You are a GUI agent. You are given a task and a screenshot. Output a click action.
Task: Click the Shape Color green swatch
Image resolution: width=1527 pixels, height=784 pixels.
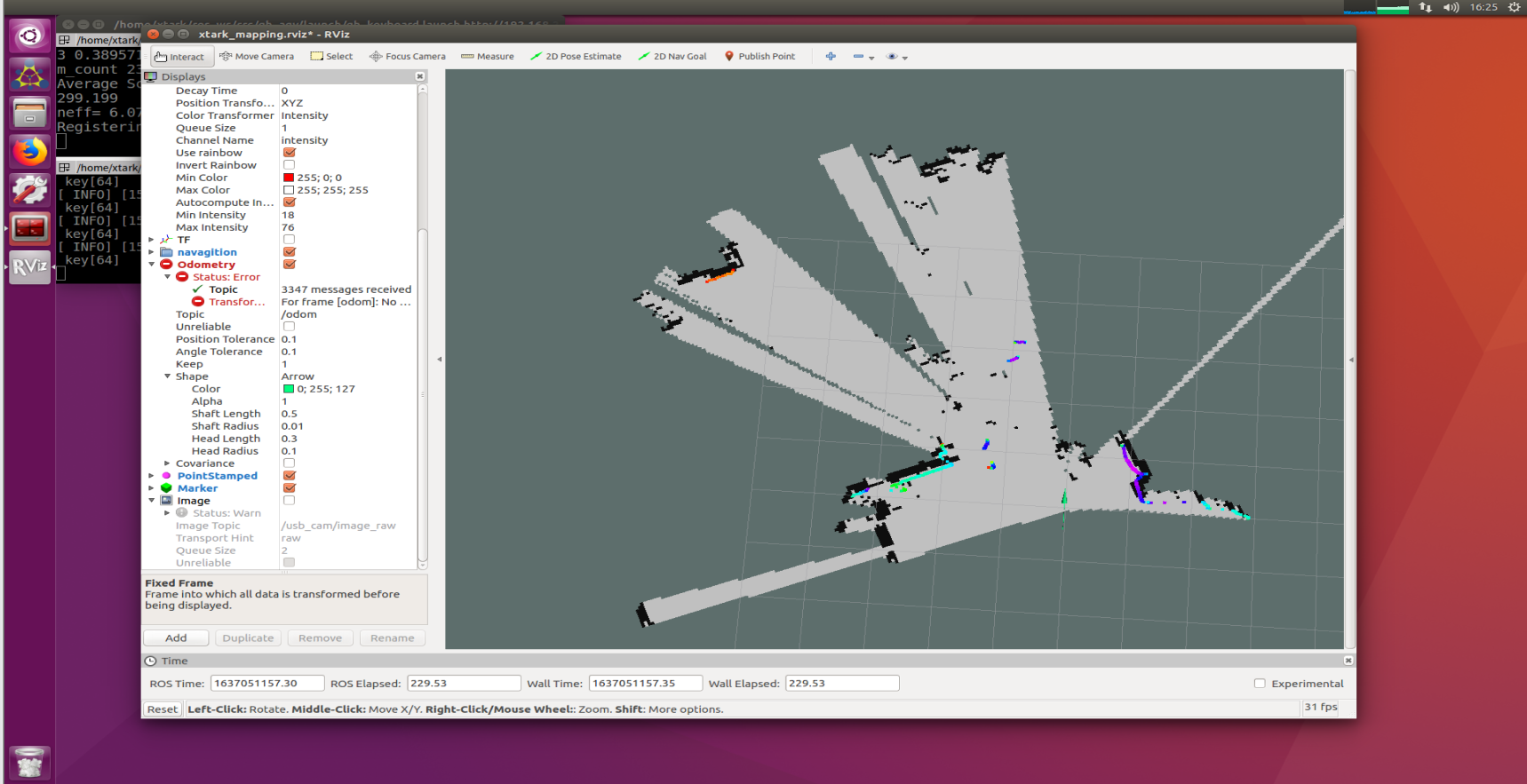[288, 389]
